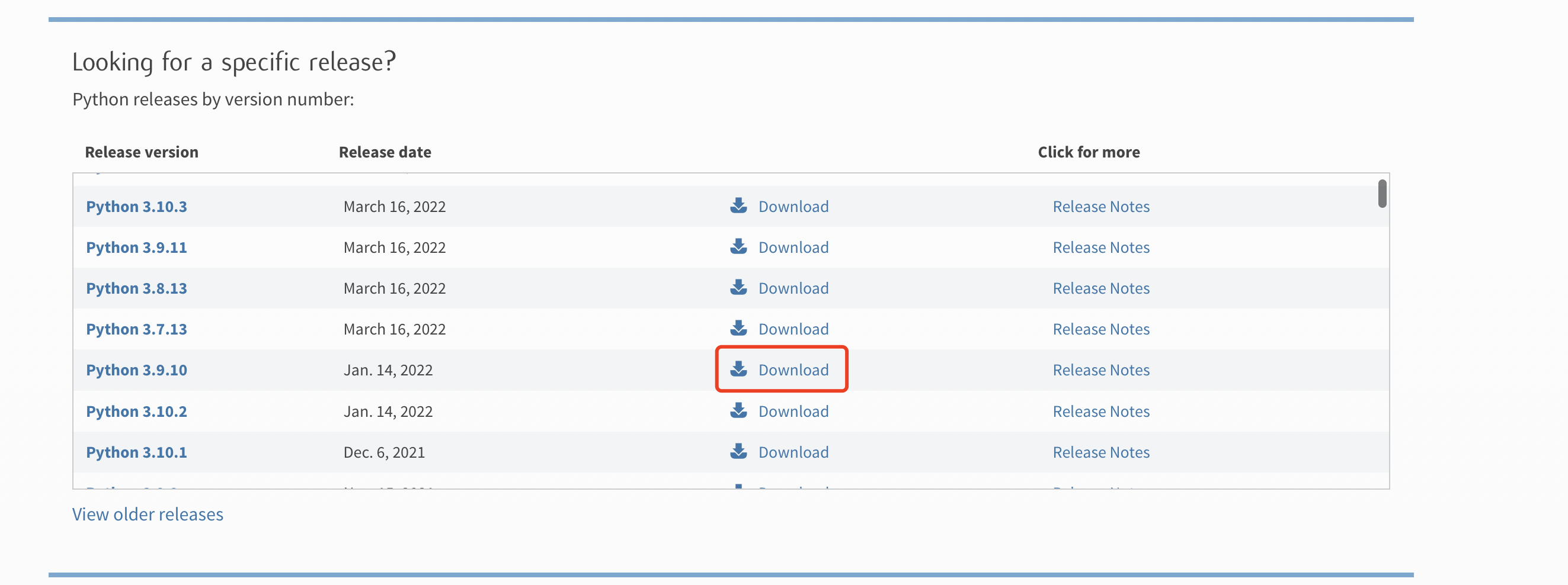Viewport: 1568px width, 585px height.
Task: Click Download text for Python 3.9.10
Action: click(793, 369)
